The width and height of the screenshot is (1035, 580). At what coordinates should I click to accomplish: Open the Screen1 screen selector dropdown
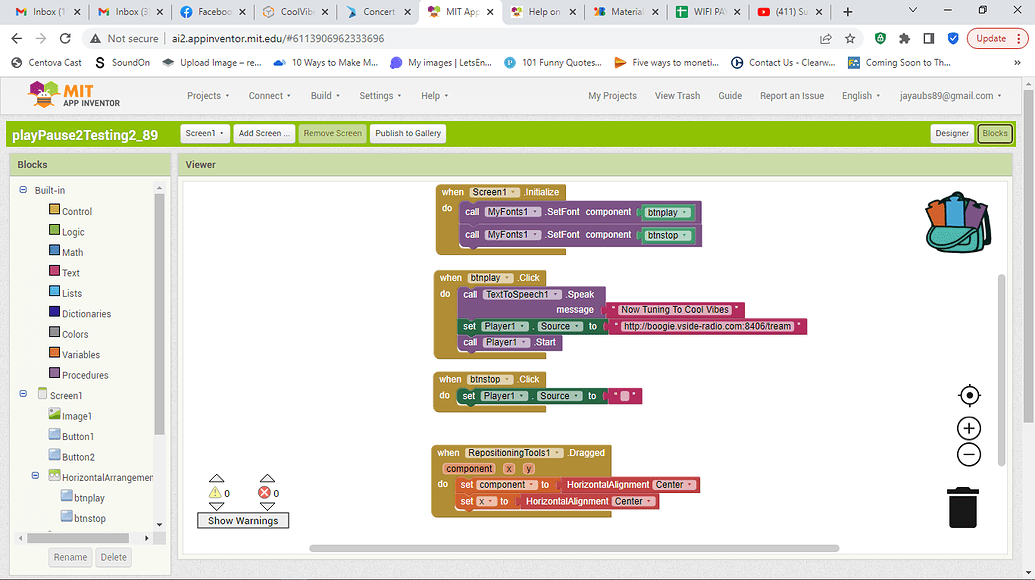[x=206, y=132]
